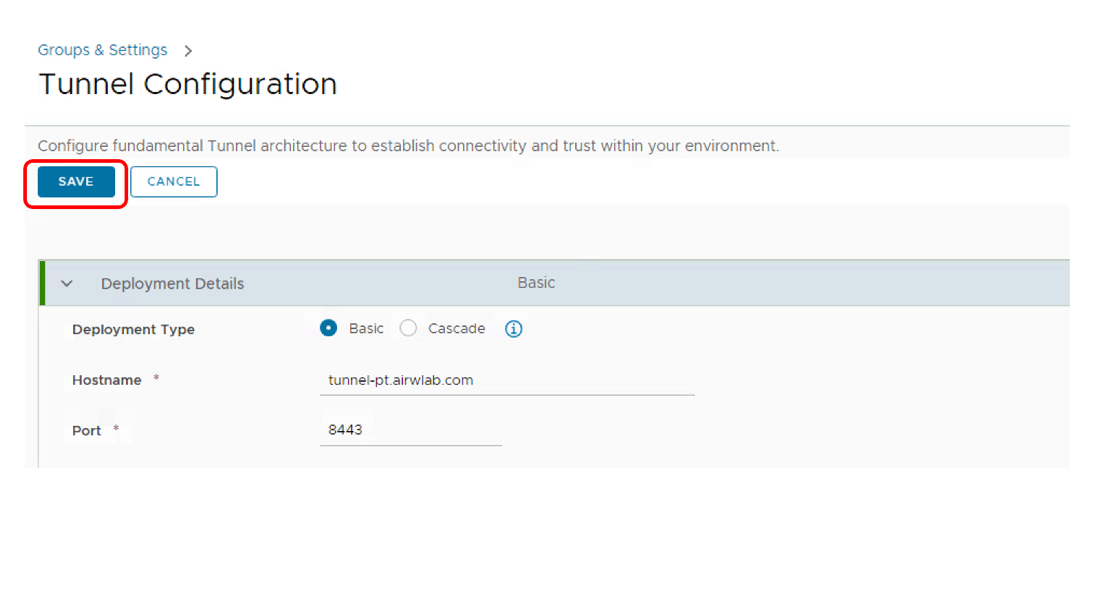Click the Hostname field label
This screenshot has height=593, width=1101.
[x=107, y=381]
